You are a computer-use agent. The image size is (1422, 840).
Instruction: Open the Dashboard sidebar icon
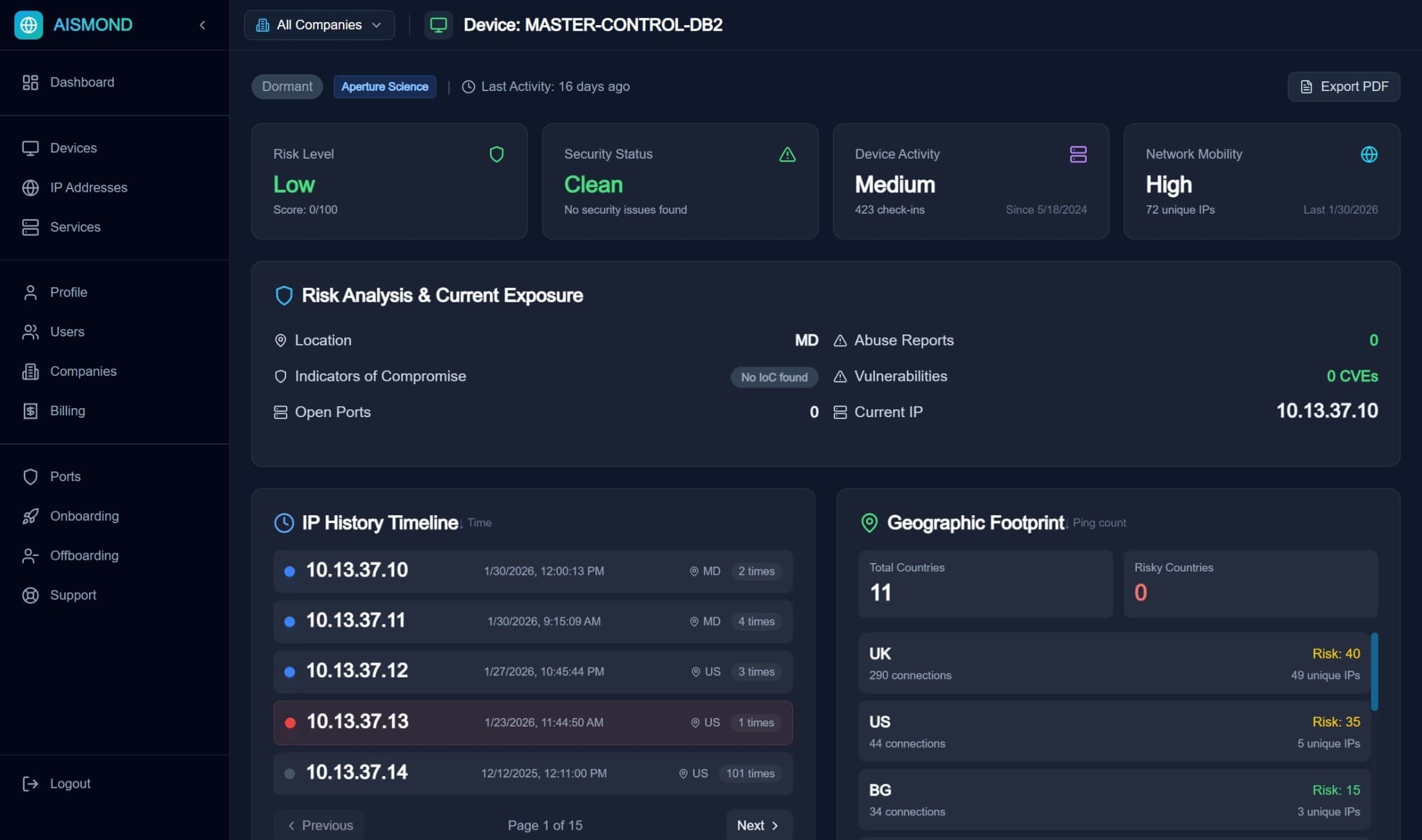click(x=30, y=82)
